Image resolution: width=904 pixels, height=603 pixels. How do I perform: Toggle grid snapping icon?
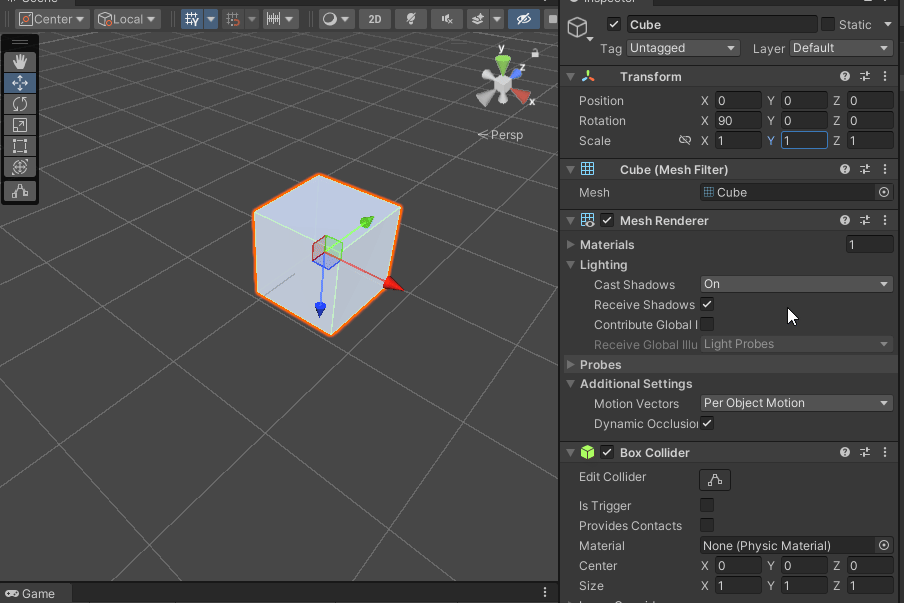[x=233, y=19]
